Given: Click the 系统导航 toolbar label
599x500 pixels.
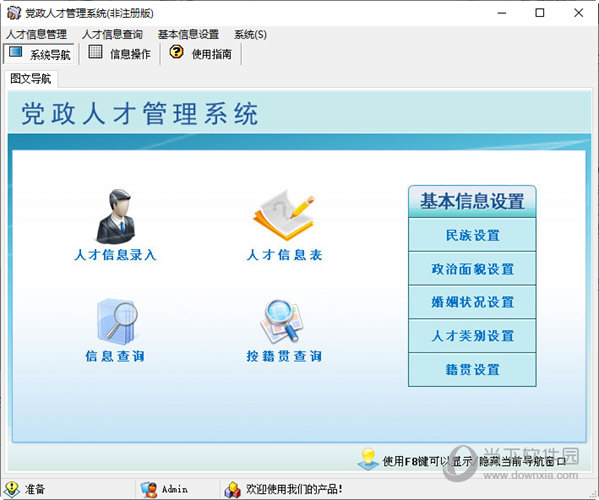Looking at the screenshot, I should 50,55.
